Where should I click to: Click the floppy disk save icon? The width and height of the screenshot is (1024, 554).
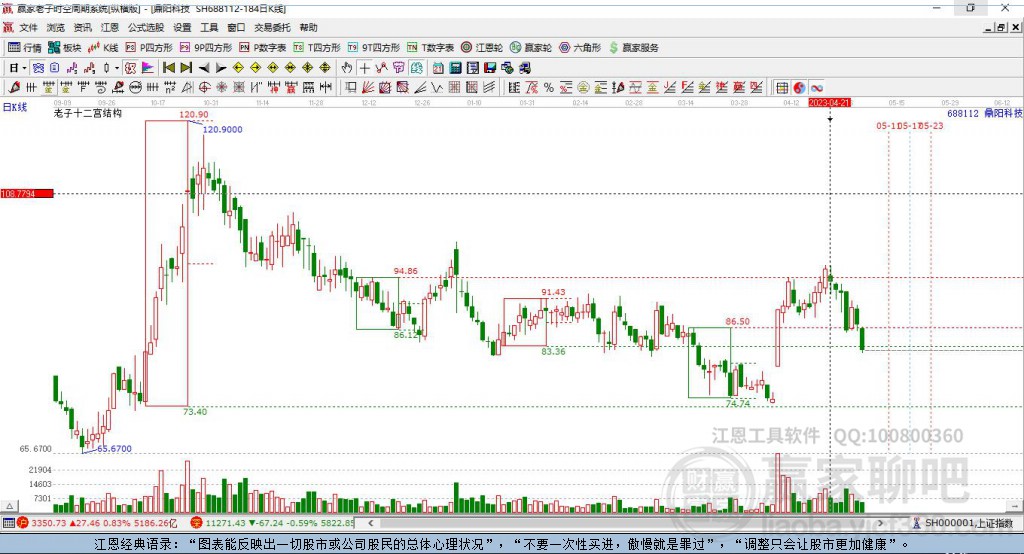click(x=490, y=68)
